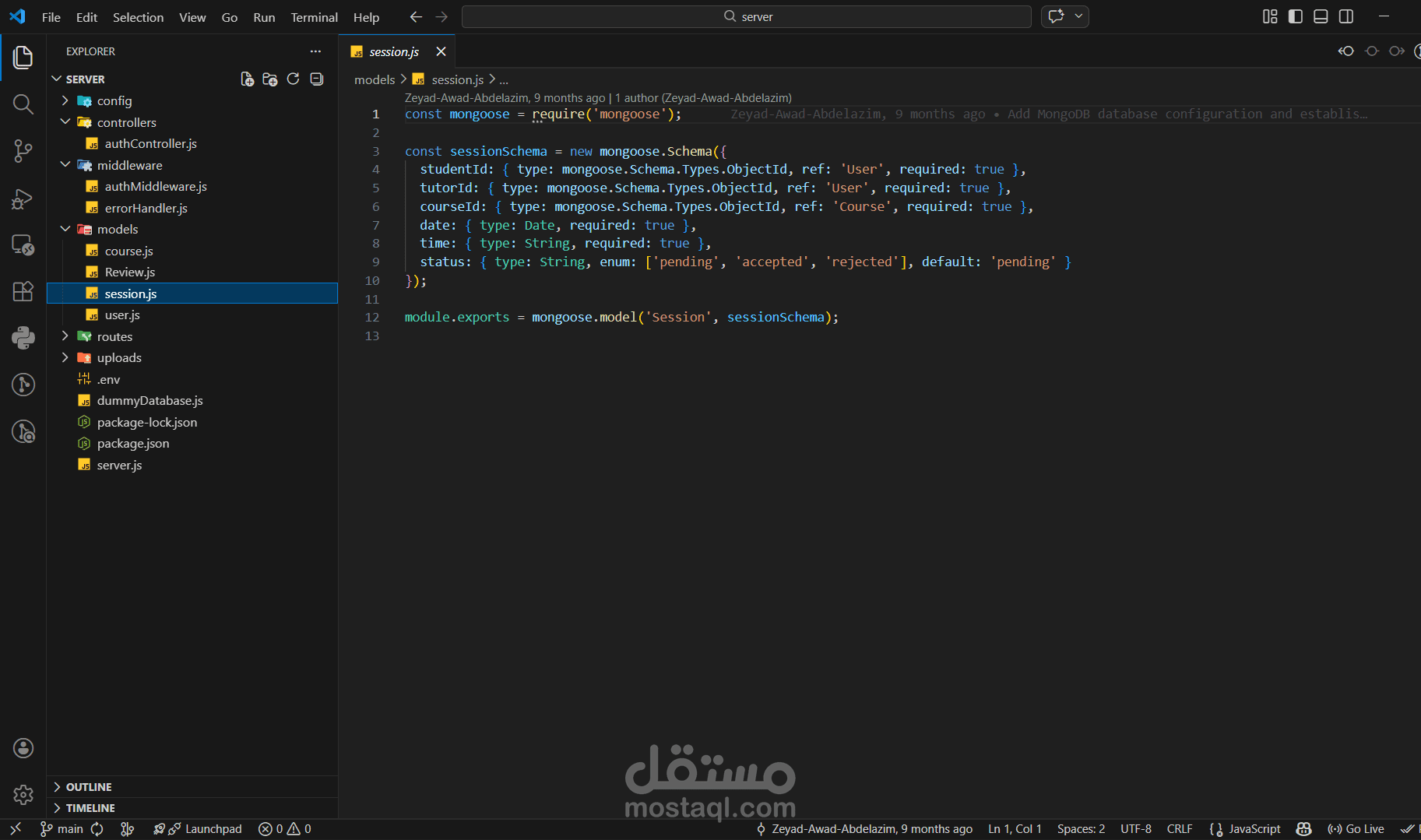Open the Search view in activity bar
This screenshot has height=840, width=1421.
(x=23, y=104)
